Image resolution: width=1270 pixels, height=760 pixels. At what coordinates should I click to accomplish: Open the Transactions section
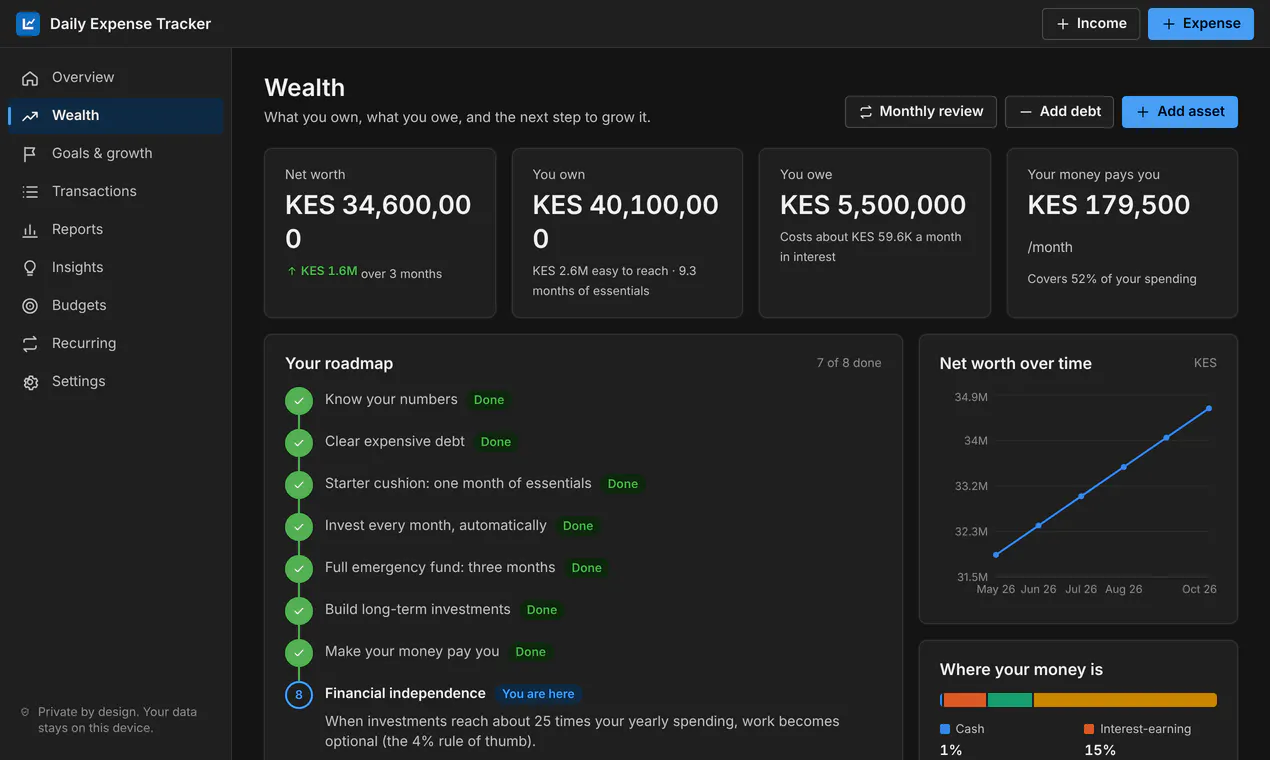point(116,191)
